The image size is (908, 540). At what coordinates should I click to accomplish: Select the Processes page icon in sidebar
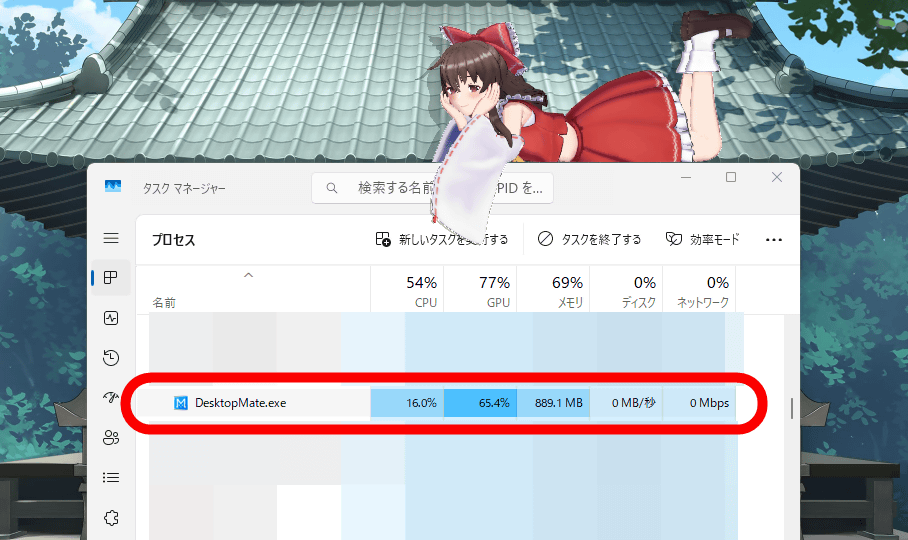[111, 278]
